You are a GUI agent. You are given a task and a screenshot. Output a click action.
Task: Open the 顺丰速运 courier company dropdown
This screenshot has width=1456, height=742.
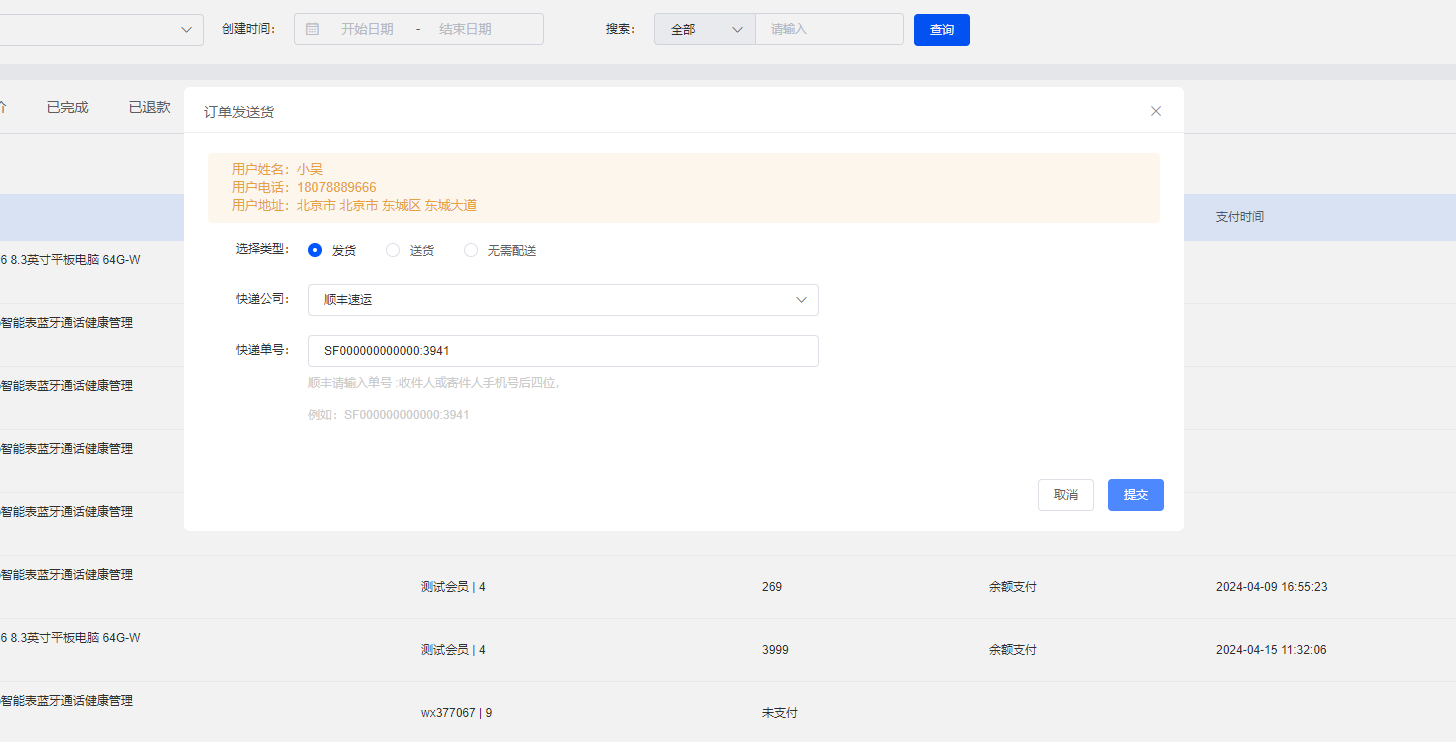coord(563,300)
